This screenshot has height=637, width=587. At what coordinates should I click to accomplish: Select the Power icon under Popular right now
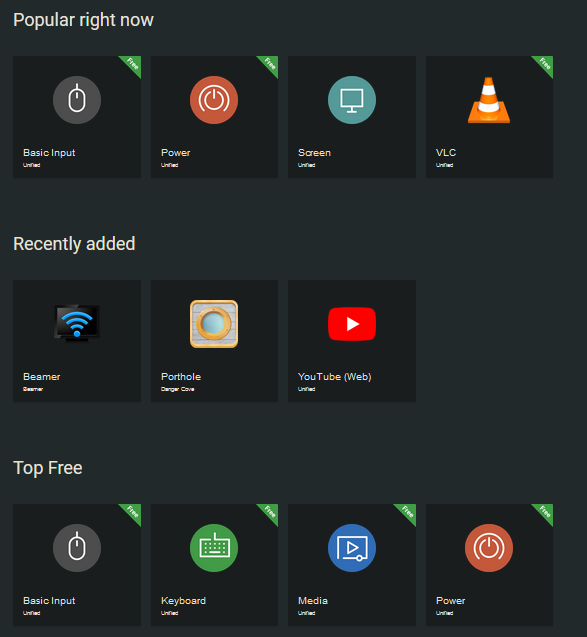click(x=214, y=100)
